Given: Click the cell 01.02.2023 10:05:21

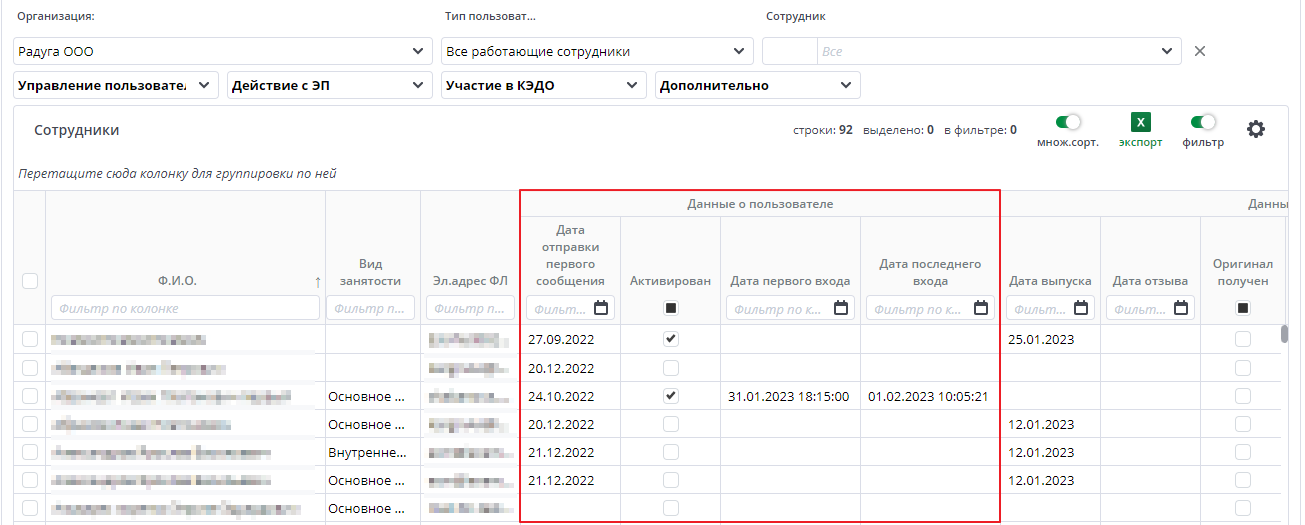Looking at the screenshot, I should click(x=930, y=396).
